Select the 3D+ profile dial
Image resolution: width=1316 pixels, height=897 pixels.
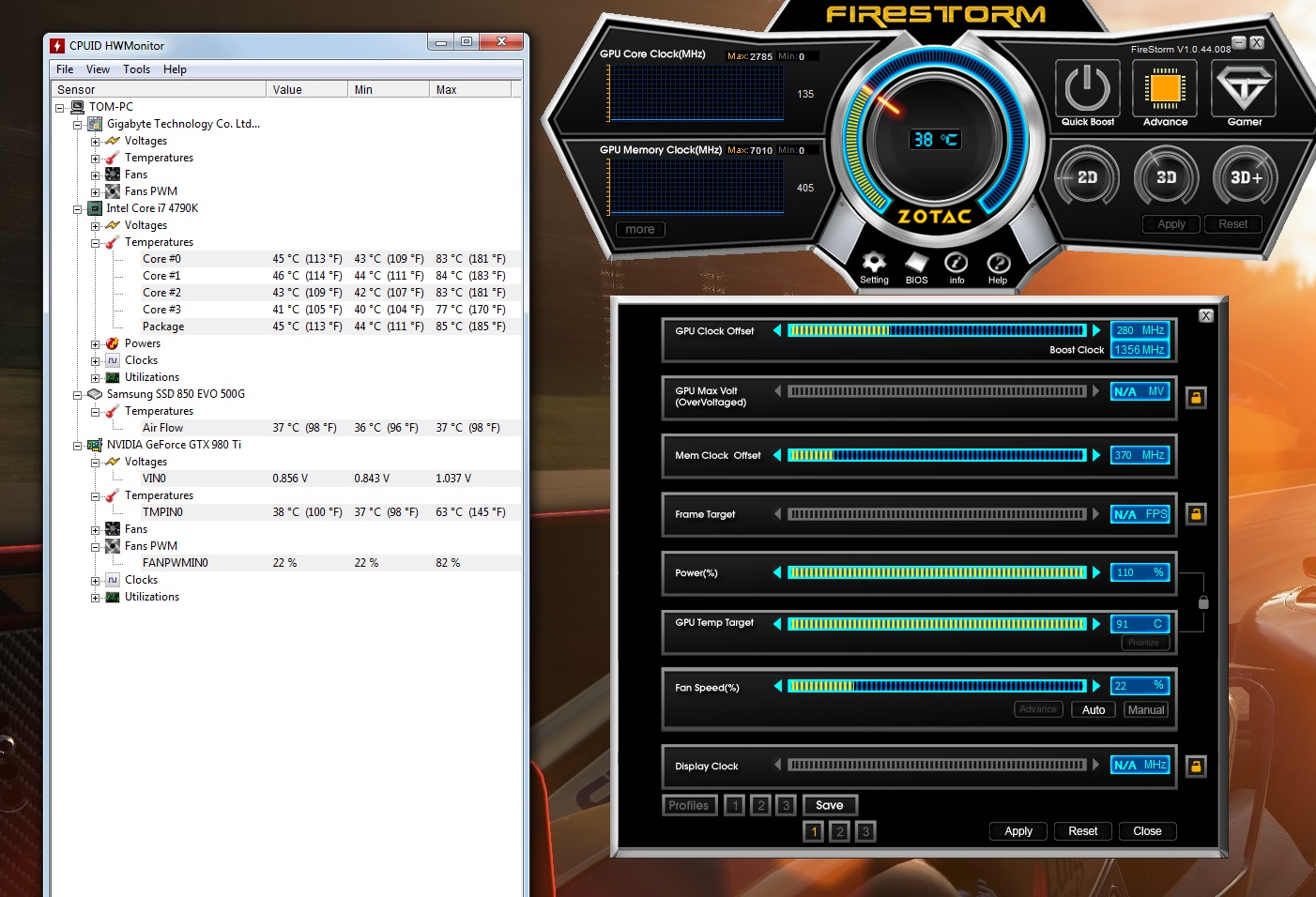(1246, 177)
